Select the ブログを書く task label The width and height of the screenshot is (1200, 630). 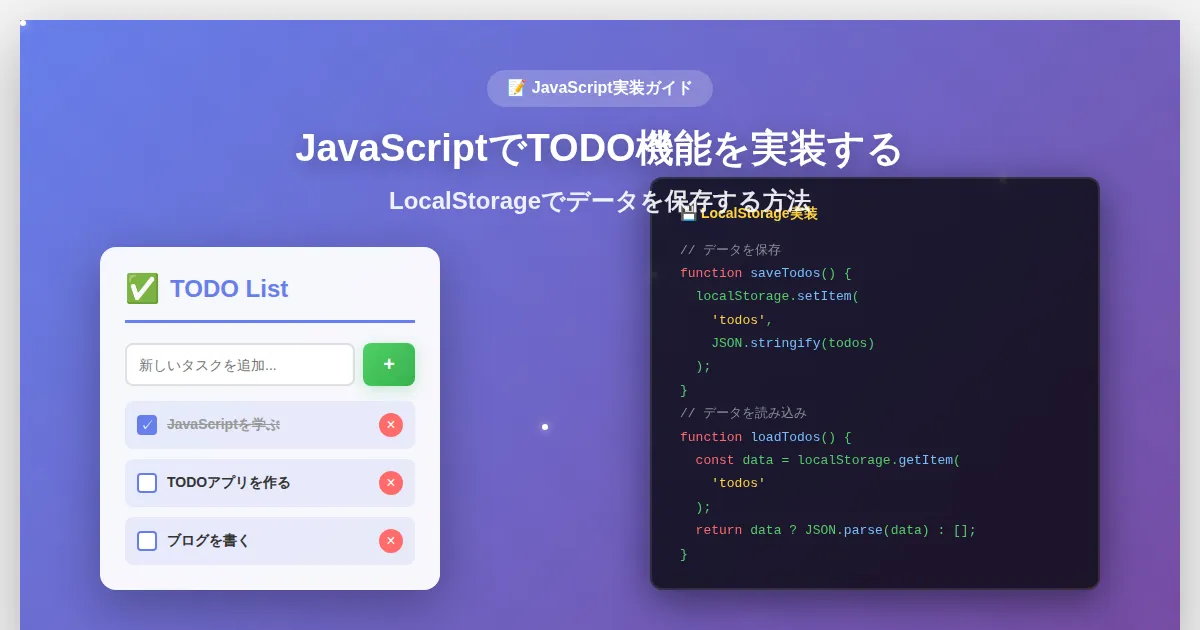208,541
